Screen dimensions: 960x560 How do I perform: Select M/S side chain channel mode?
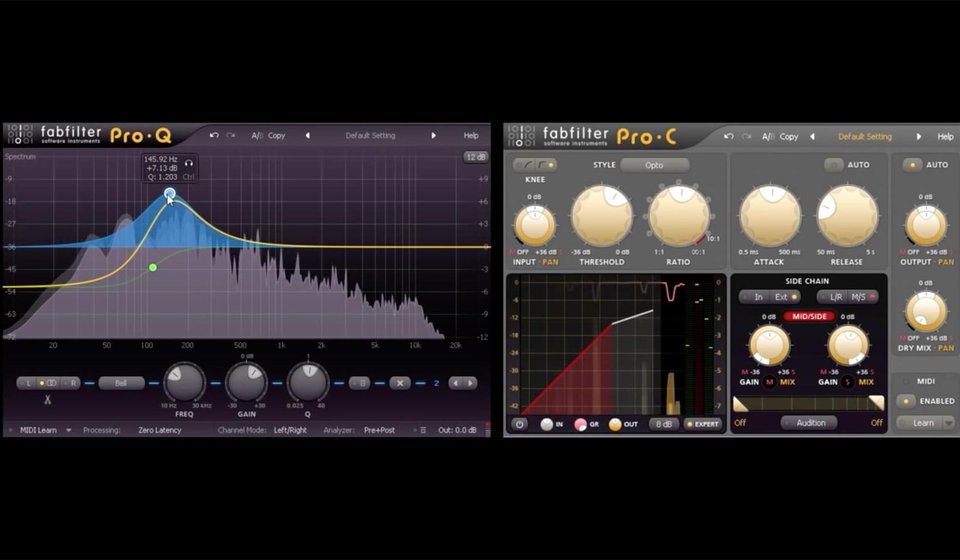(863, 297)
